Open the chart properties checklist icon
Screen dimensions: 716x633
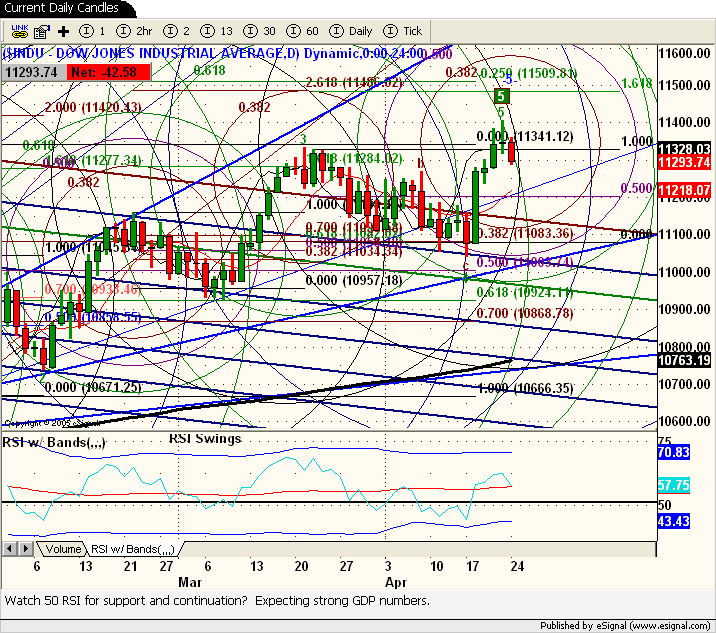[42, 31]
